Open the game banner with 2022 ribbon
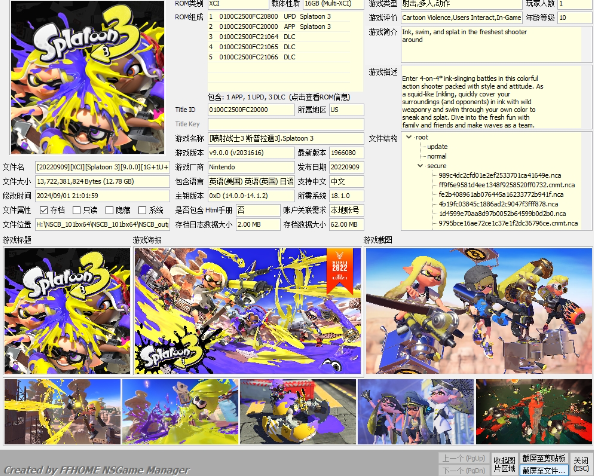 (x=248, y=311)
